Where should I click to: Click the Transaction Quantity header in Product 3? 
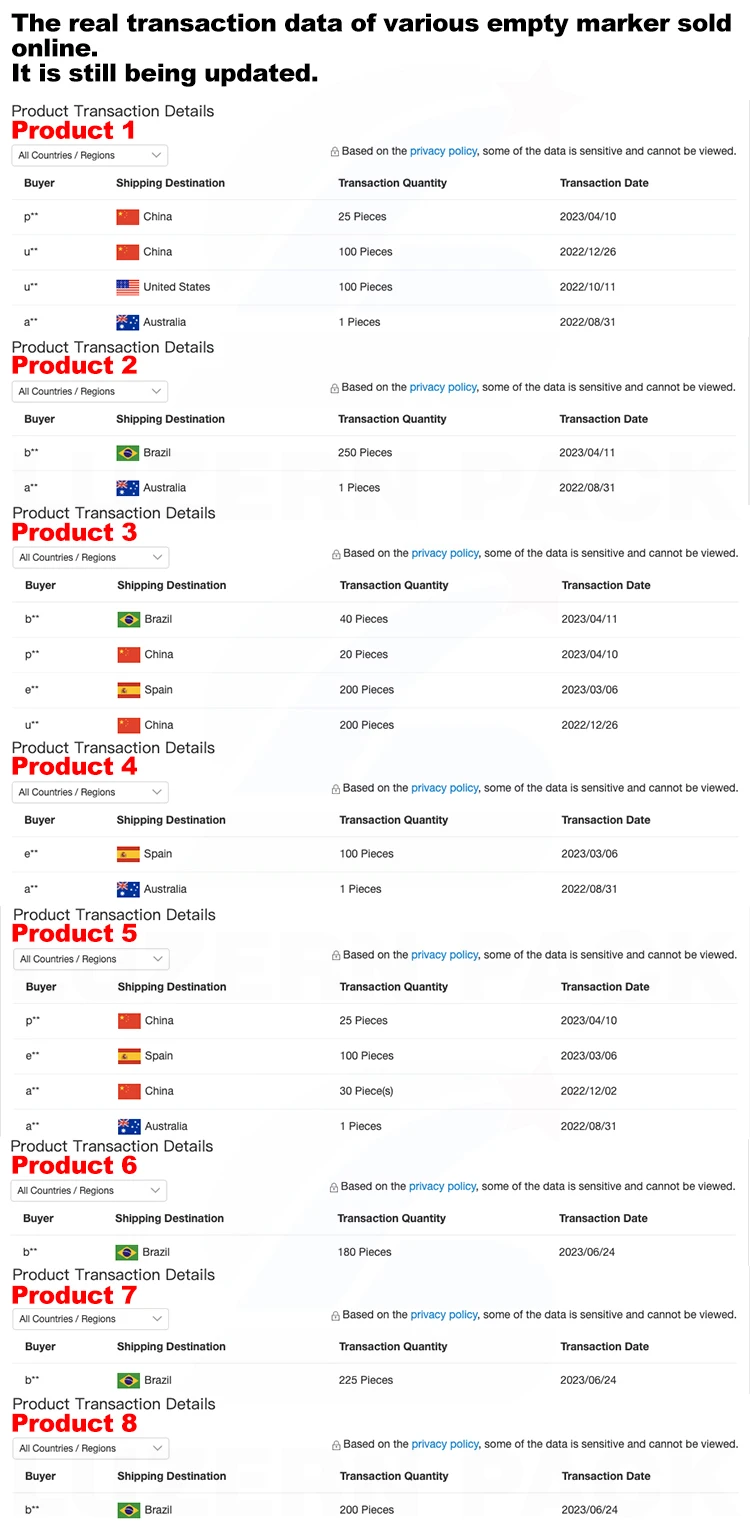[394, 585]
